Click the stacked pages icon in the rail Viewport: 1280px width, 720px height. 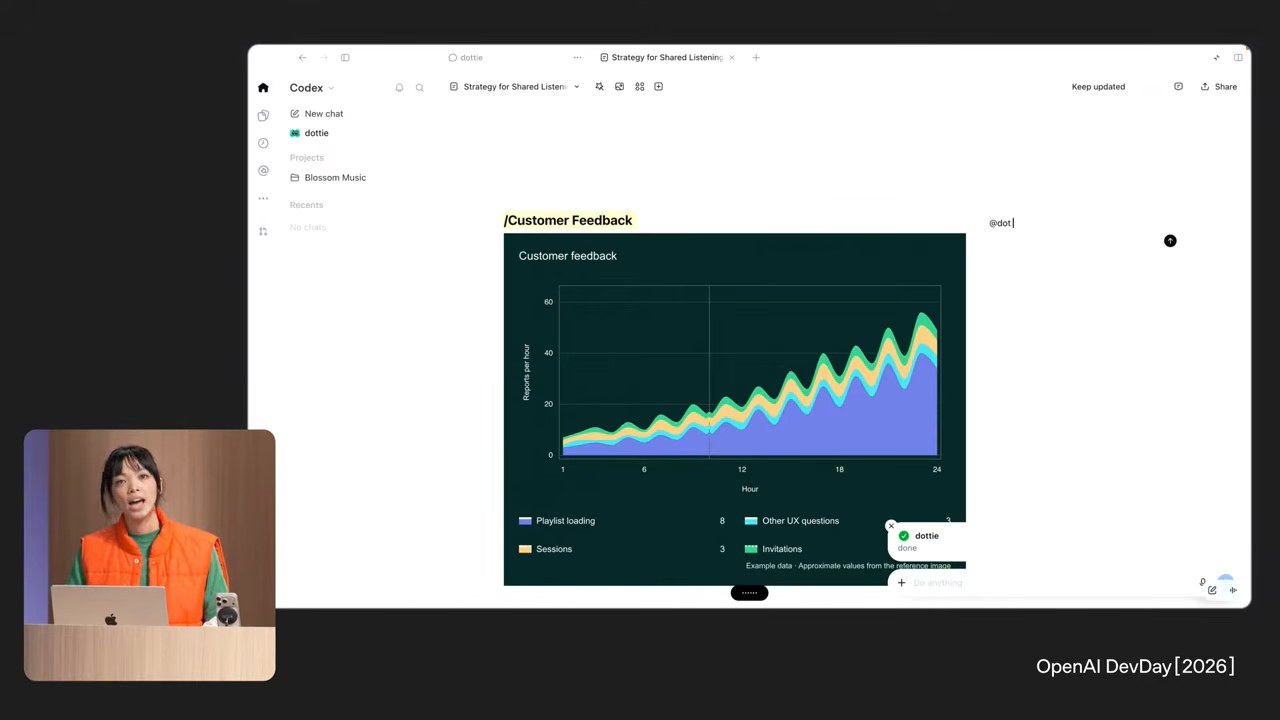(263, 115)
